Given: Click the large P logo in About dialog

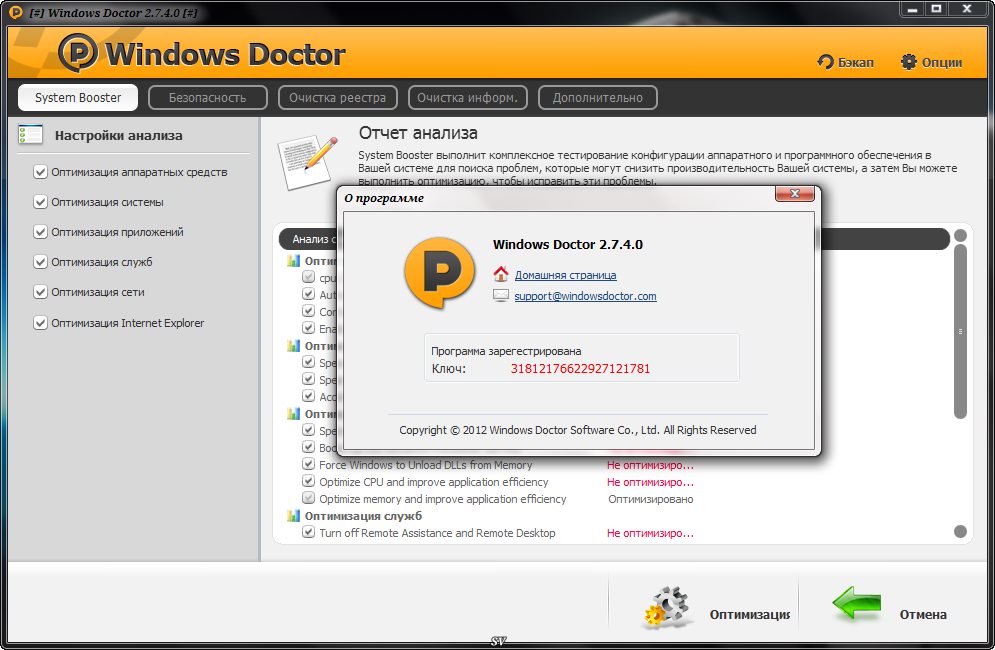Looking at the screenshot, I should coord(439,273).
